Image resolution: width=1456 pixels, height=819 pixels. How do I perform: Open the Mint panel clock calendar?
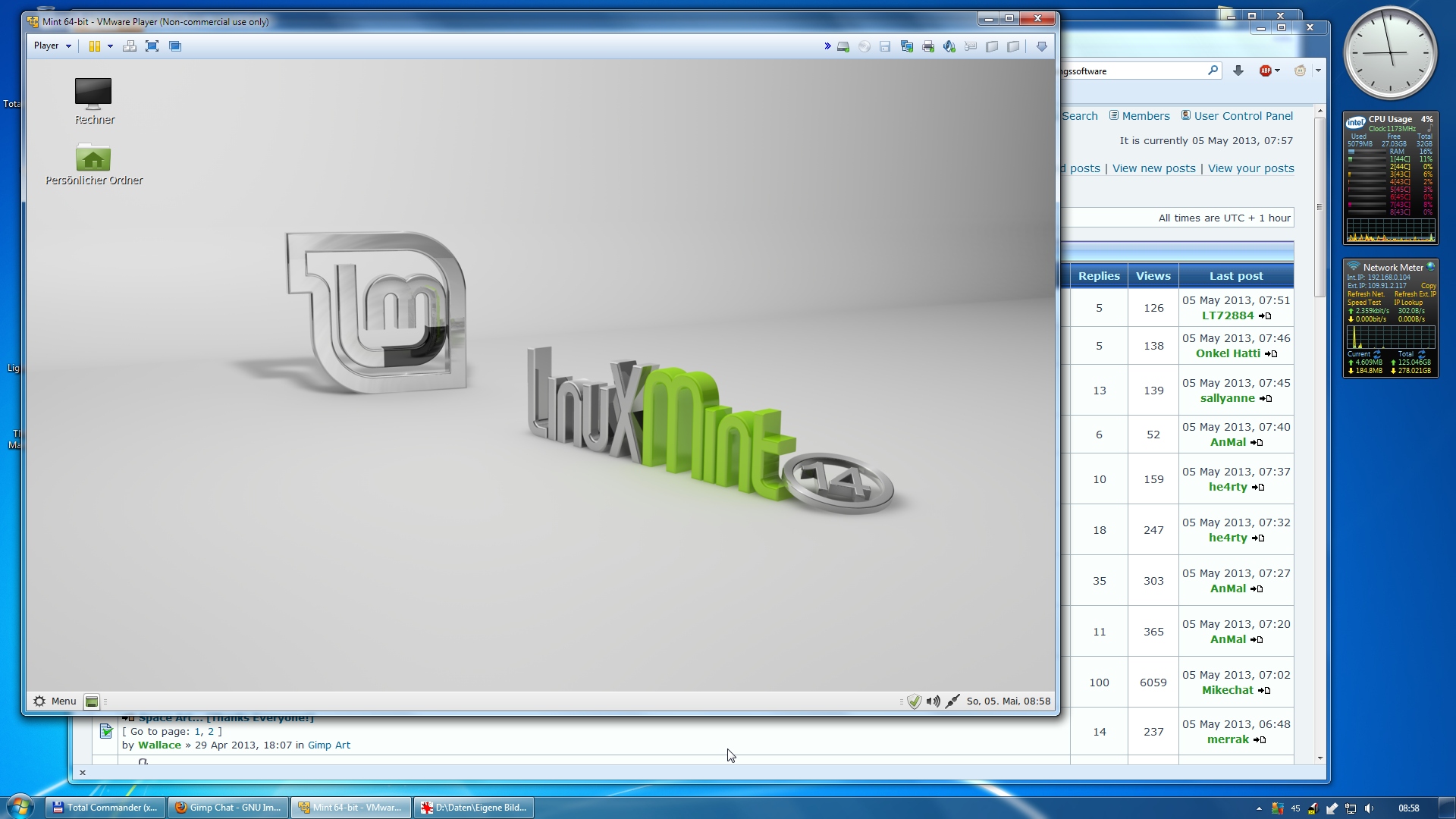(1009, 701)
